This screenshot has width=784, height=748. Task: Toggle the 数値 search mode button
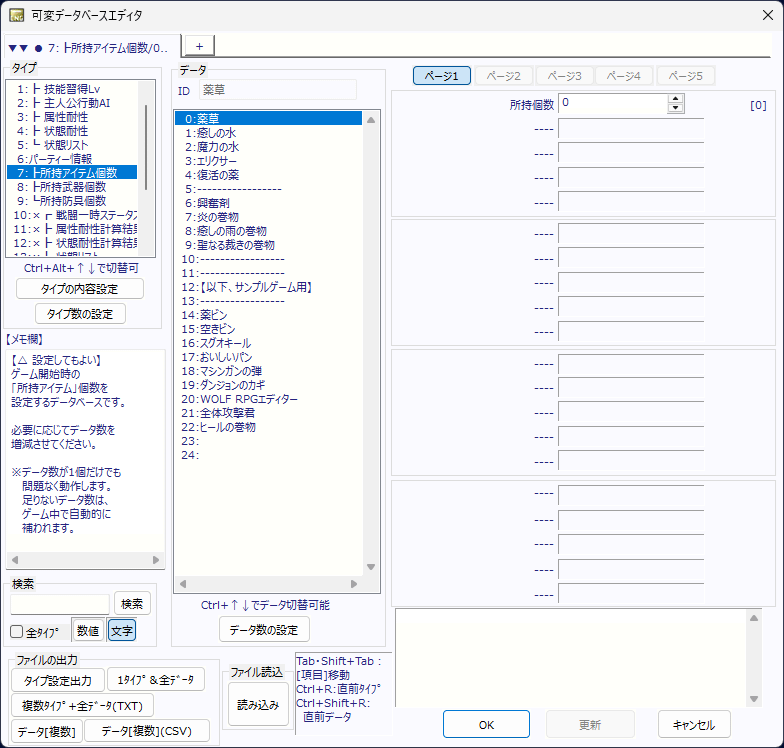(87, 631)
